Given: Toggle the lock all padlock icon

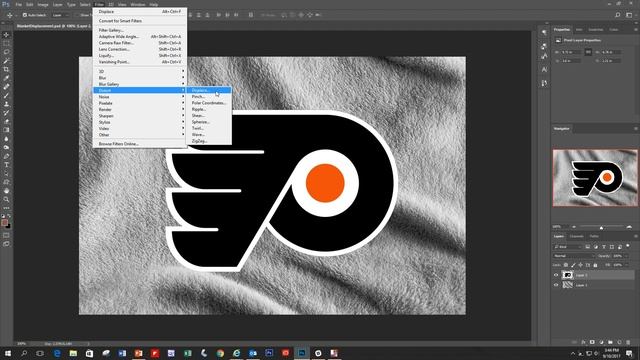Looking at the screenshot, I should [595, 265].
